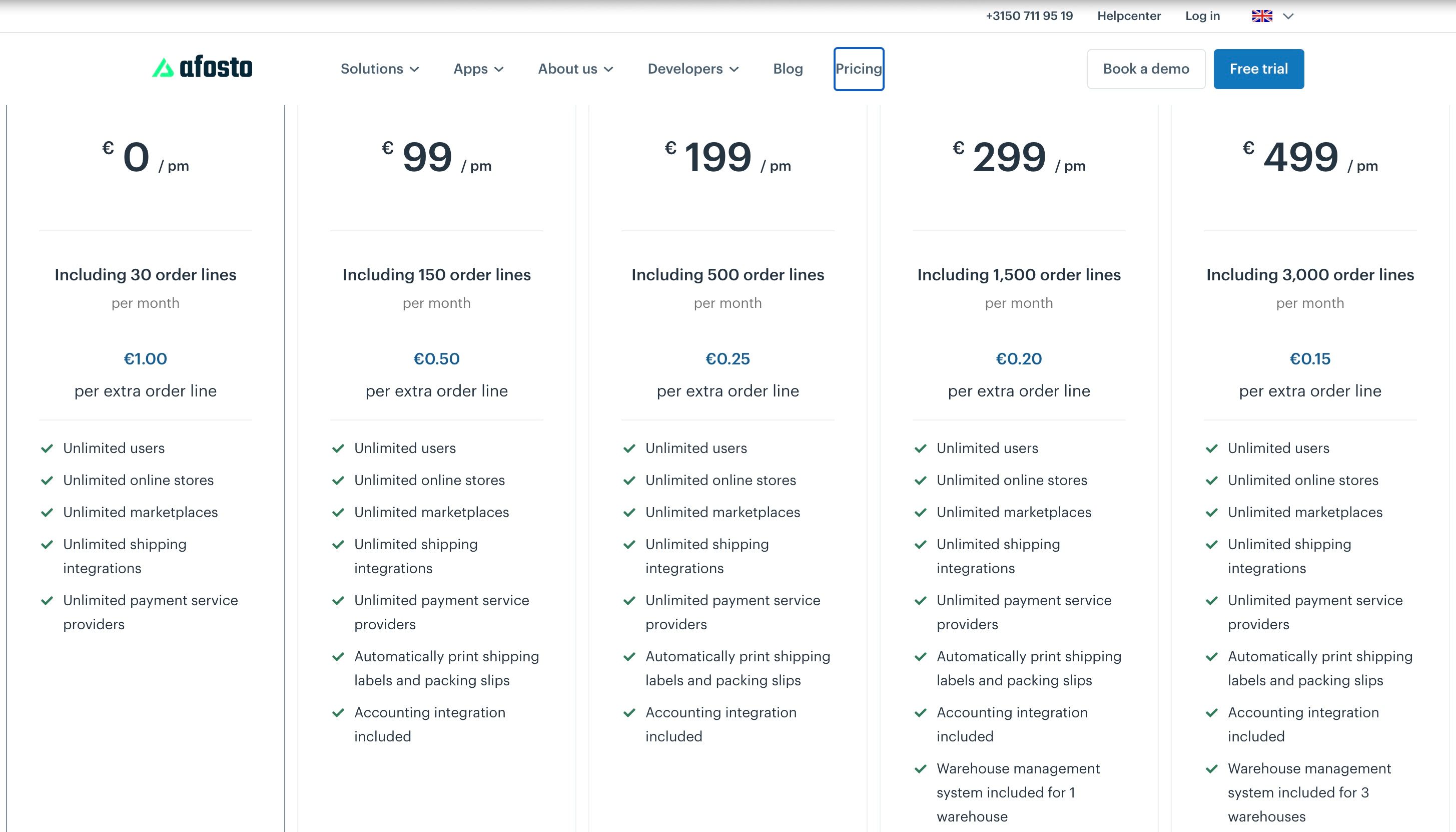Screen dimensions: 1456x832
Task: Click checkmark beside Automatically print shipping in €199 plan
Action: click(630, 657)
